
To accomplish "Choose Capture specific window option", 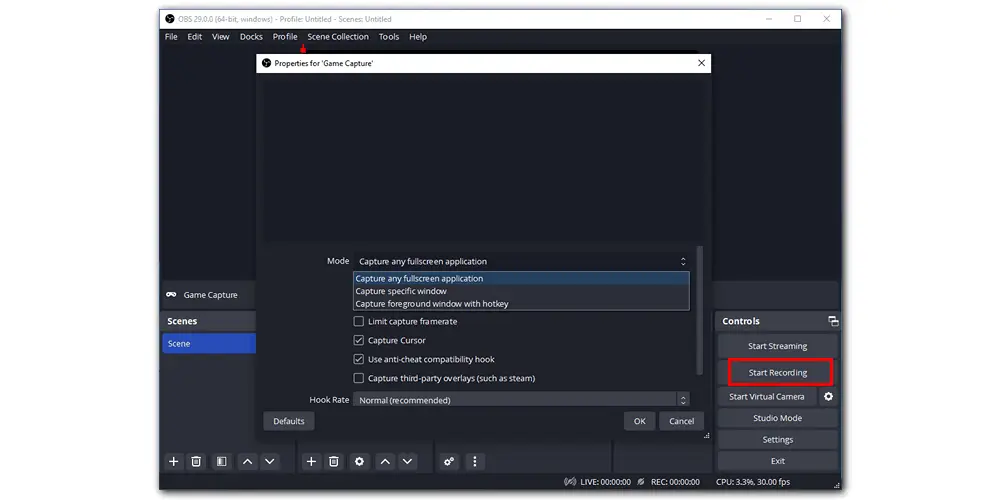I will [521, 291].
